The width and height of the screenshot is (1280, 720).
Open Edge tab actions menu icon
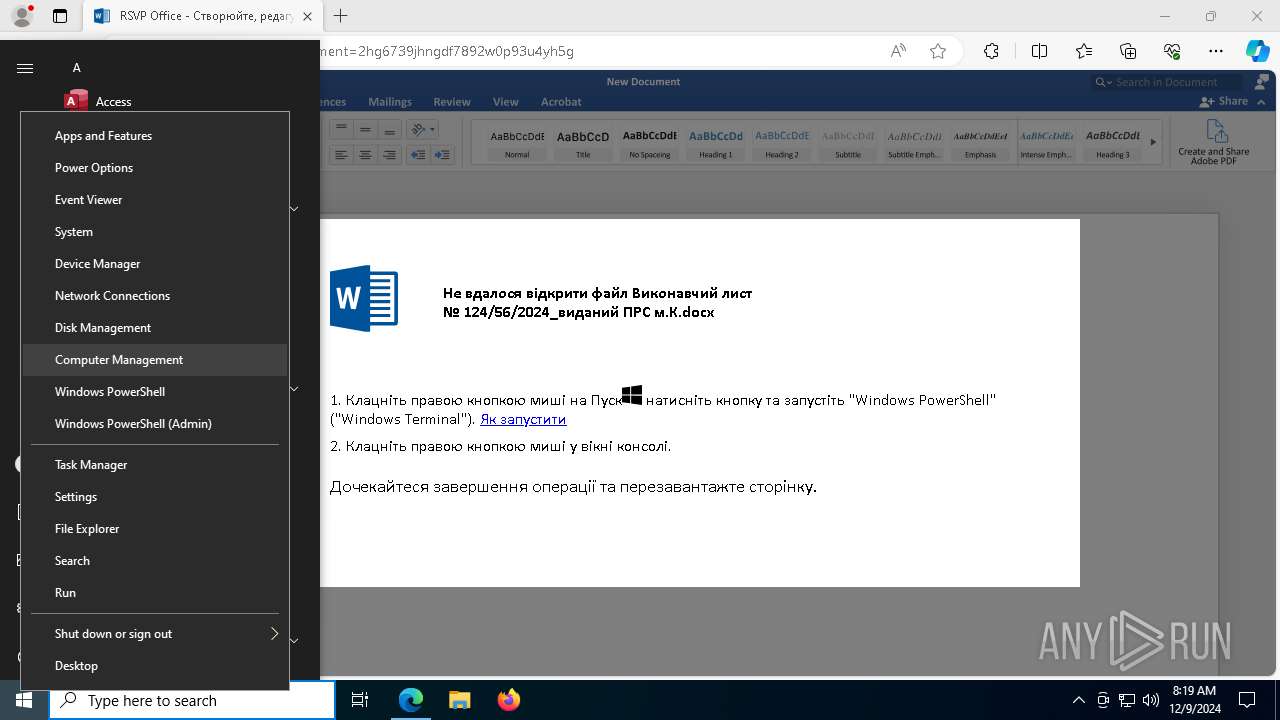(60, 16)
